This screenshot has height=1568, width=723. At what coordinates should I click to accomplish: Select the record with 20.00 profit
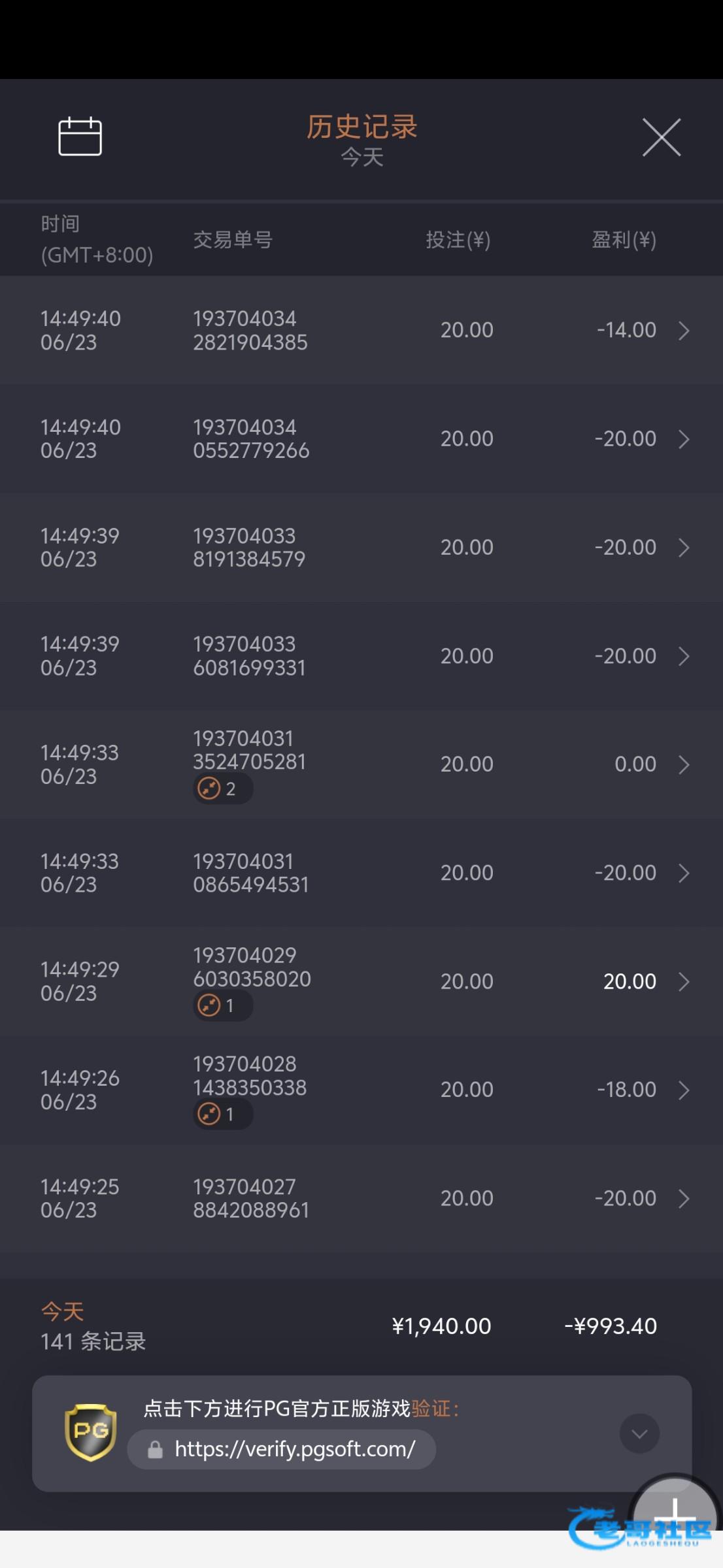361,981
